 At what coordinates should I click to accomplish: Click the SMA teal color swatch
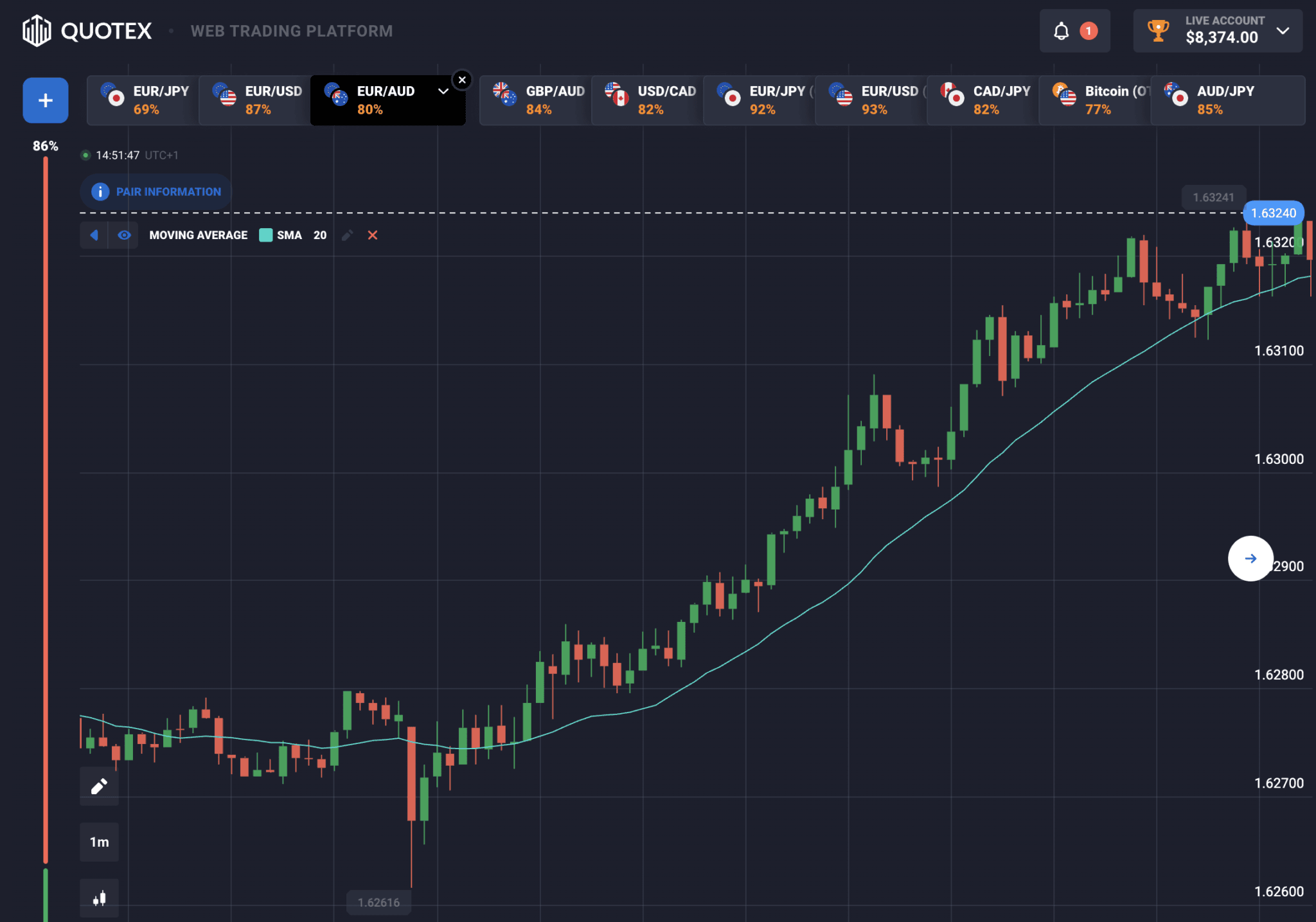tap(266, 235)
